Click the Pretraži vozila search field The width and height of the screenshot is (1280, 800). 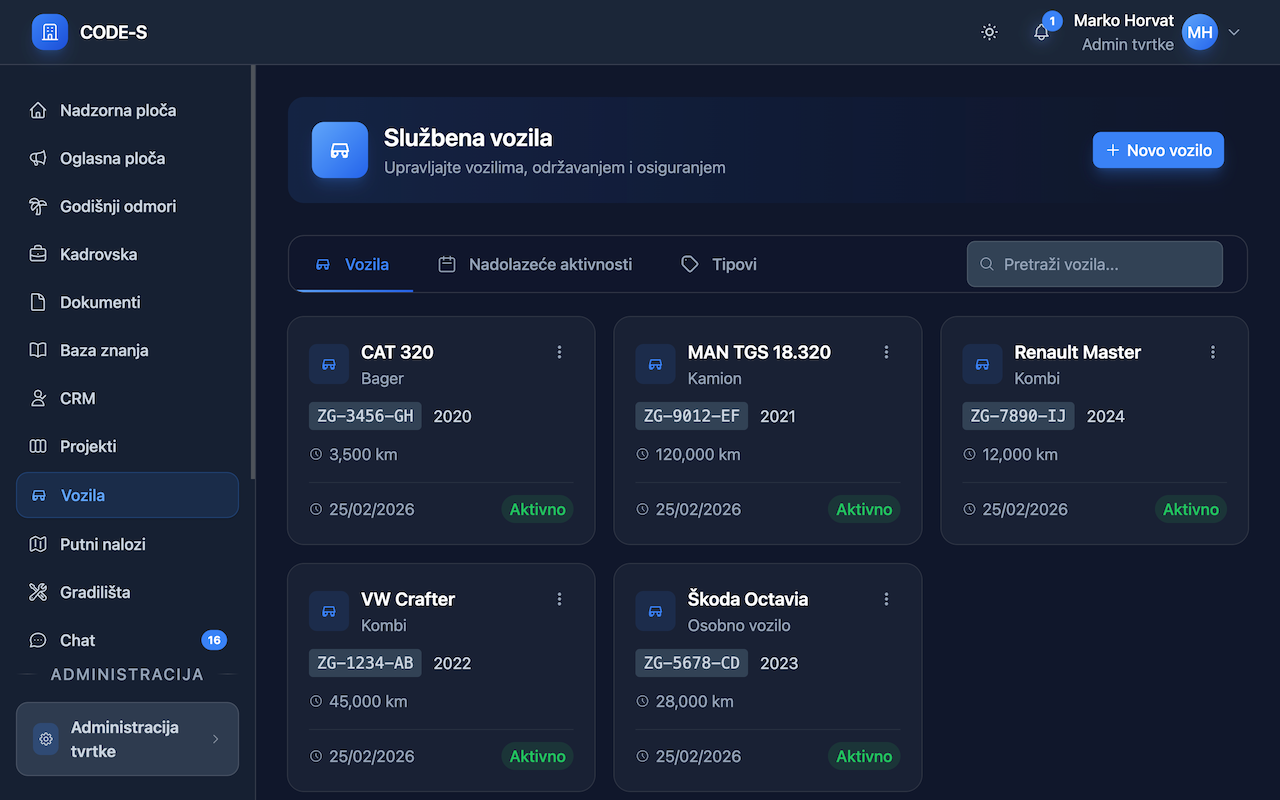(x=1094, y=264)
